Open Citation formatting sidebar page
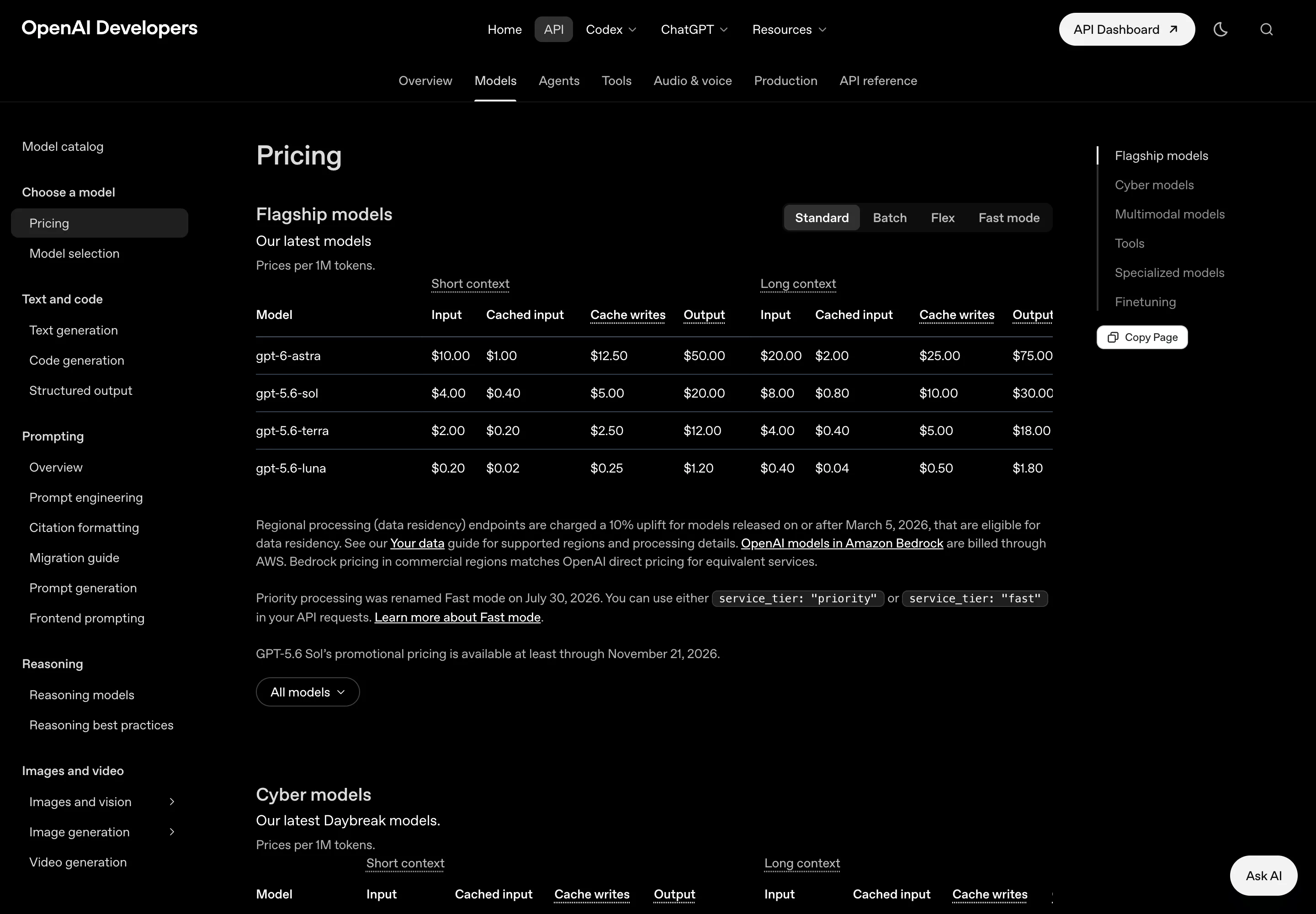This screenshot has height=914, width=1316. tap(84, 527)
